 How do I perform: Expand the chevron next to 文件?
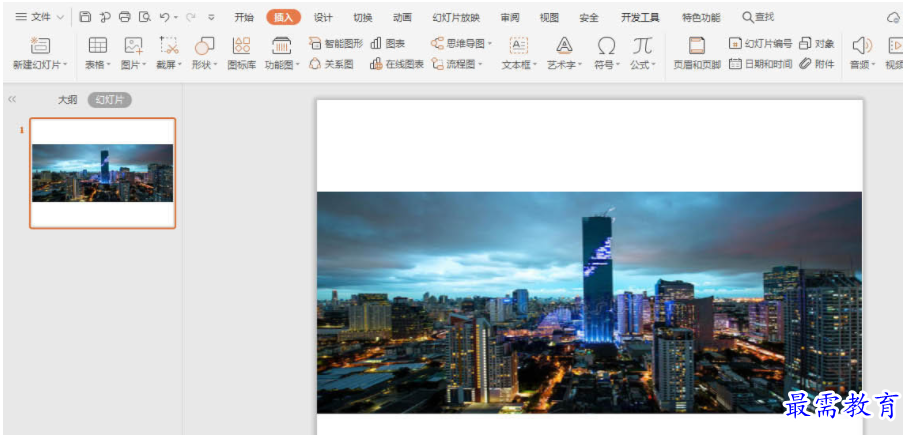(x=60, y=17)
